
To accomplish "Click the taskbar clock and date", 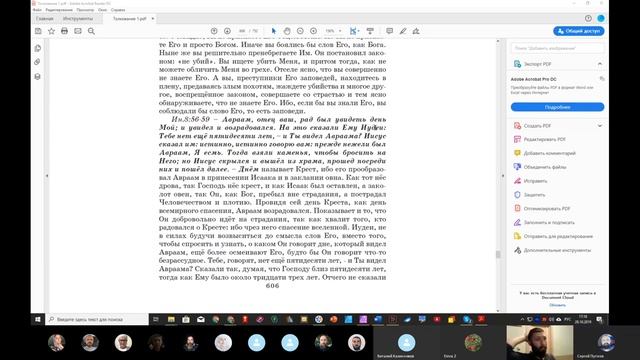I will (x=583, y=319).
